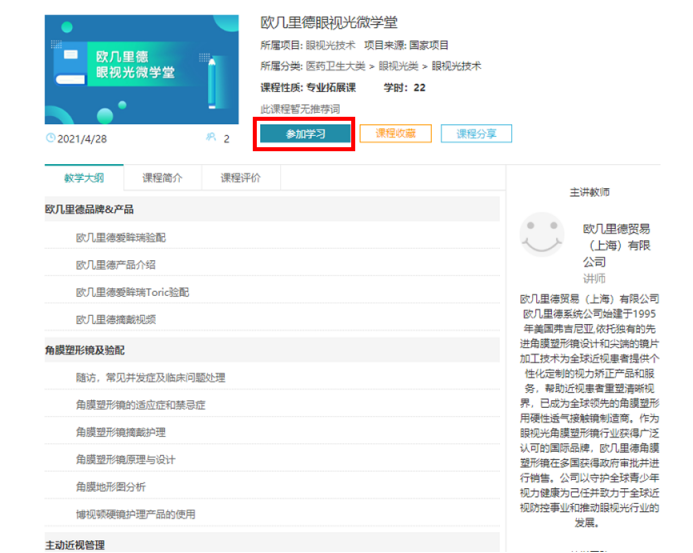Open lesson 角膜塑形镜原理与设计
The image size is (693, 553).
(x=126, y=460)
